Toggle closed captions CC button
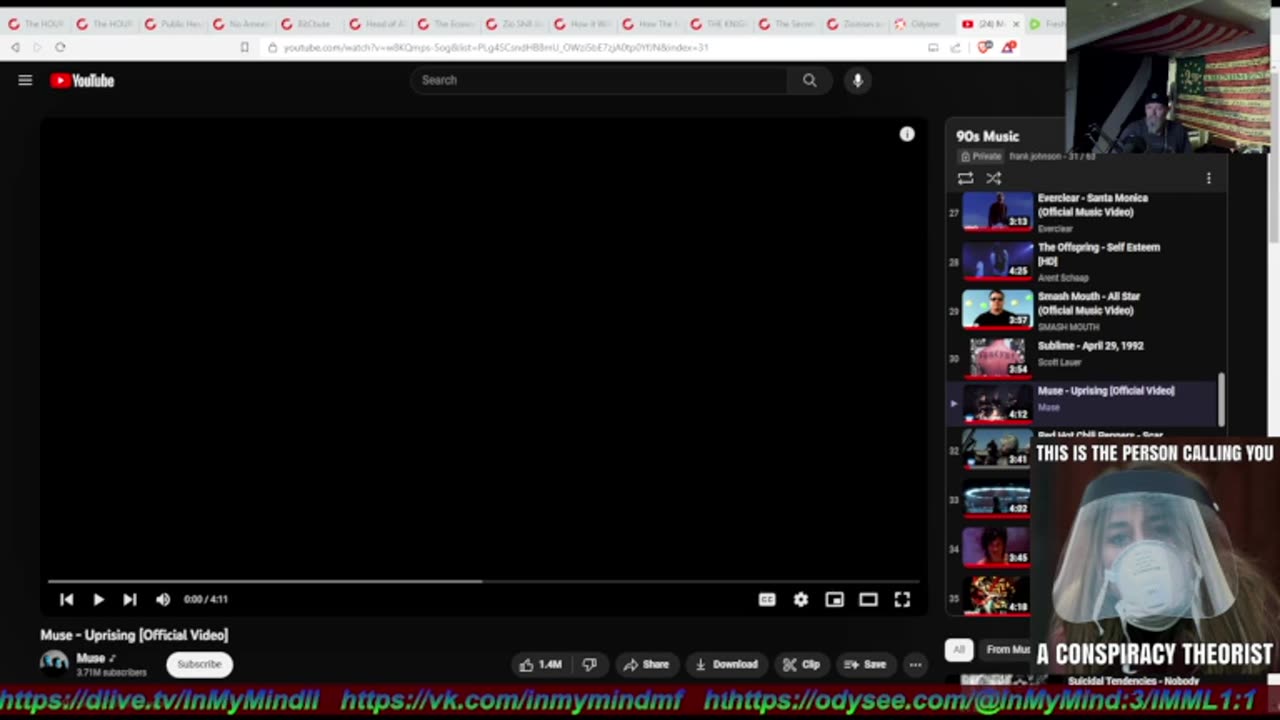Screen dimensions: 1280x720 [767, 599]
